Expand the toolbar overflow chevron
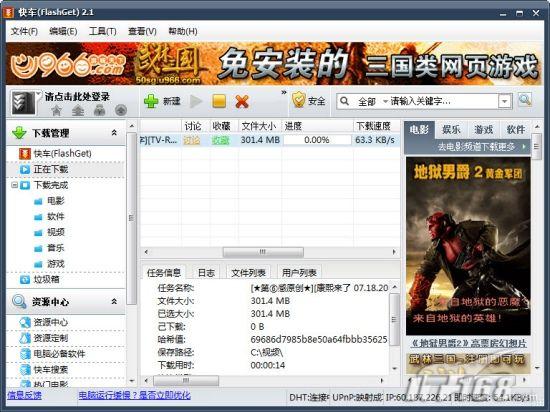This screenshot has width=550, height=412. point(283,92)
